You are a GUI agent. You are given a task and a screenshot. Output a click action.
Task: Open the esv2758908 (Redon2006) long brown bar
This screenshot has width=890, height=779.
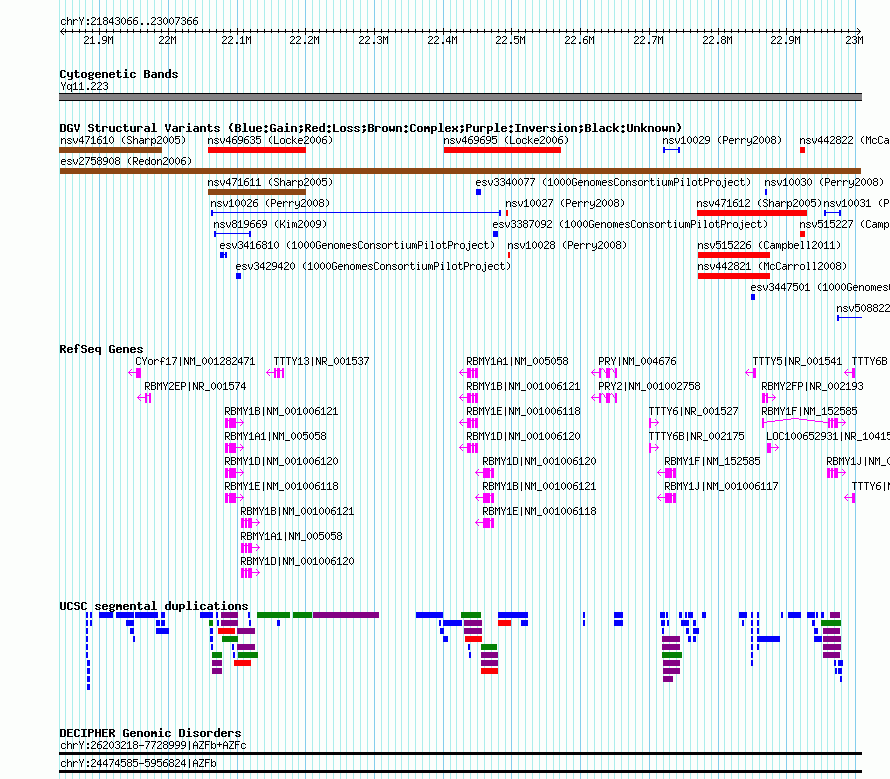[460, 171]
